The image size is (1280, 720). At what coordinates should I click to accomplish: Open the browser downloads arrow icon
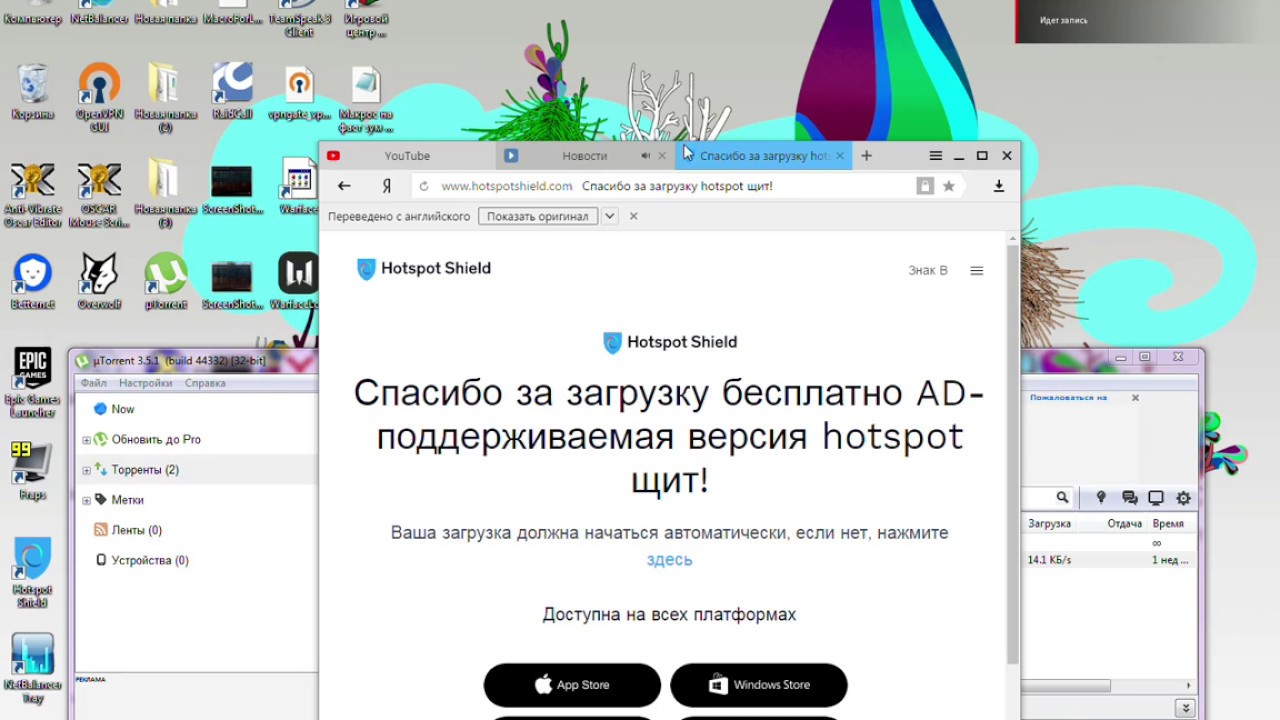tap(998, 186)
